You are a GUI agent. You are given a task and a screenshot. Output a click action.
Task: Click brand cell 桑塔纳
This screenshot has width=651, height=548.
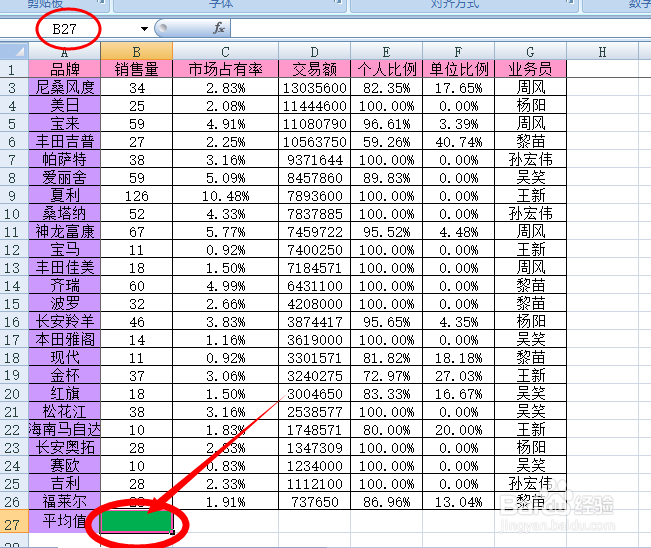64,213
